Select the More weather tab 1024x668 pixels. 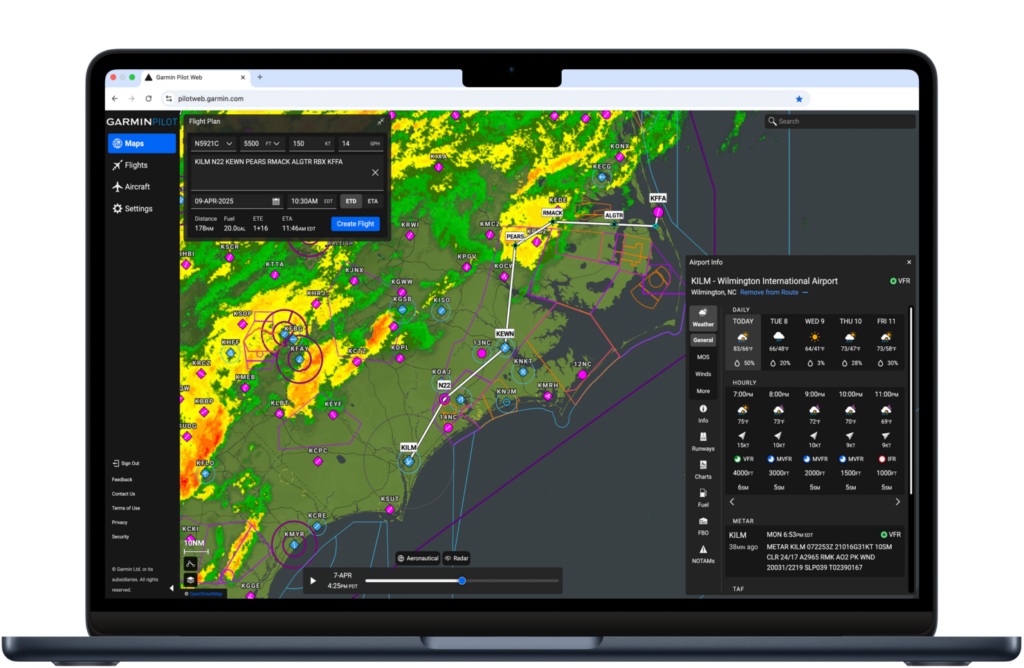click(703, 391)
